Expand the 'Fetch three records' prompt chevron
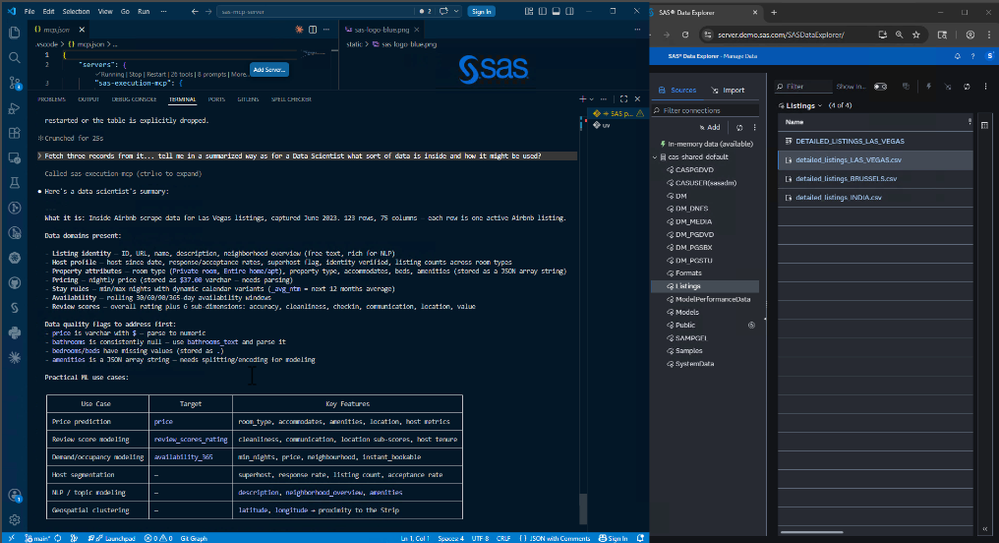 pyautogui.click(x=40, y=156)
